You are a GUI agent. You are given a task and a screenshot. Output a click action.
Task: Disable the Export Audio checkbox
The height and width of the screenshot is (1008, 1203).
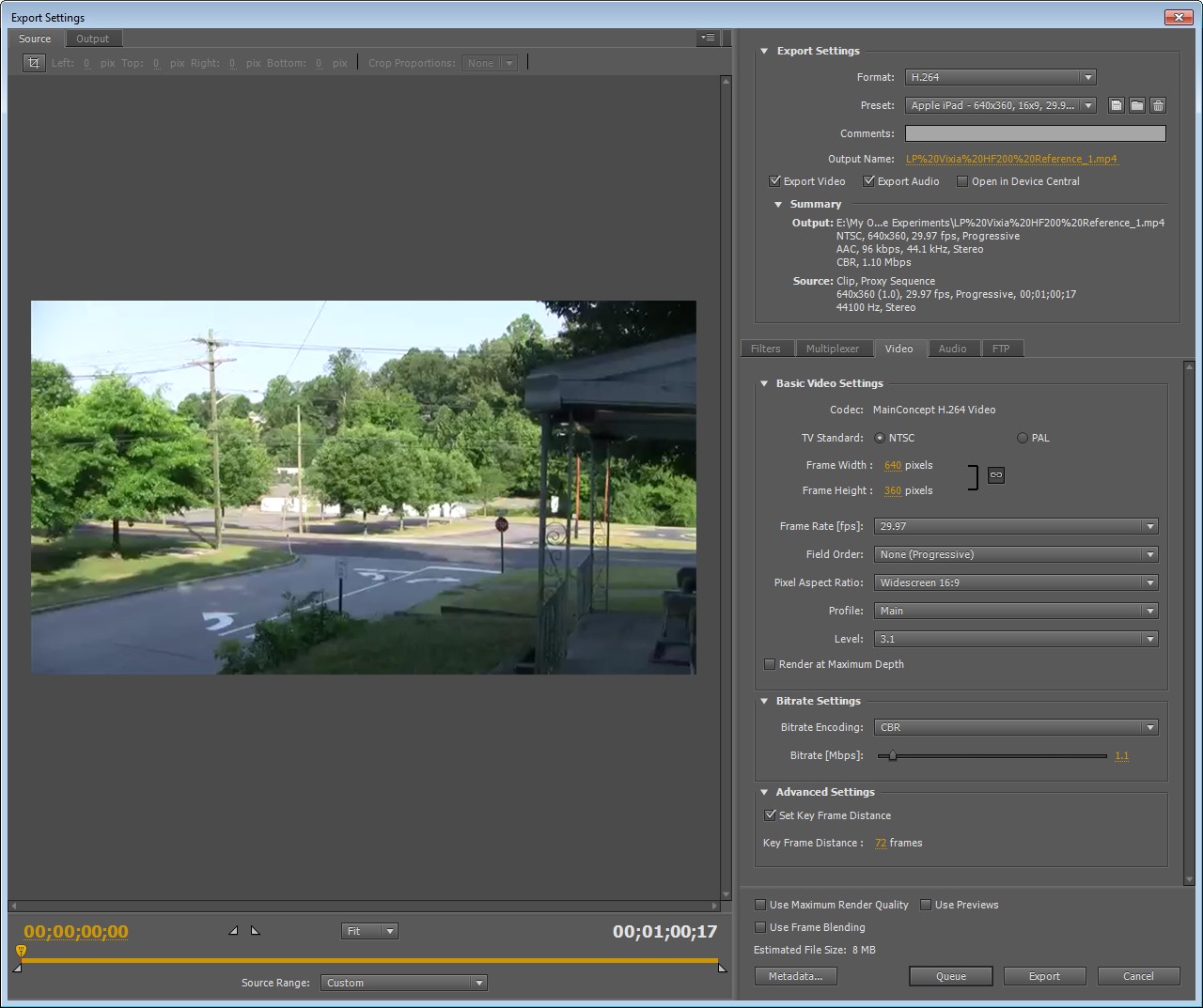tap(869, 181)
